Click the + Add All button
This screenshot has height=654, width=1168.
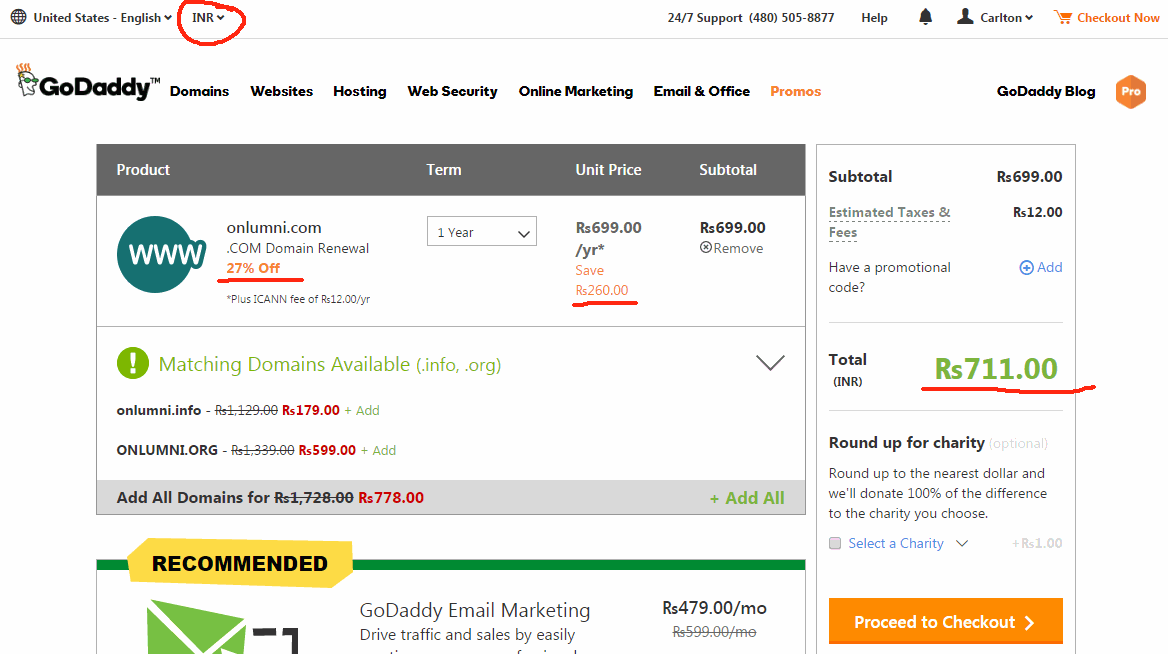point(746,498)
